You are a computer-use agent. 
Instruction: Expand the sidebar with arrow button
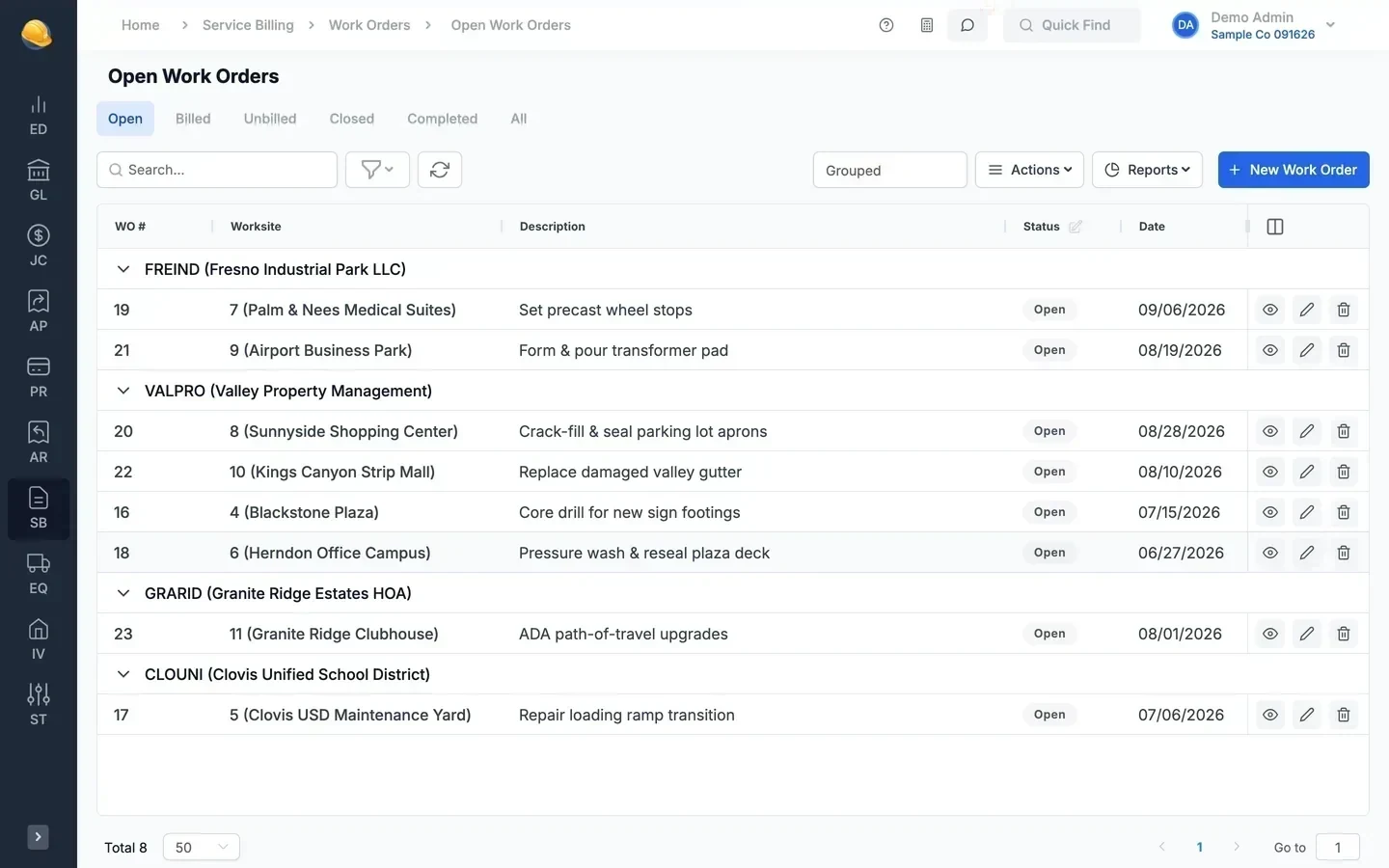point(38,837)
